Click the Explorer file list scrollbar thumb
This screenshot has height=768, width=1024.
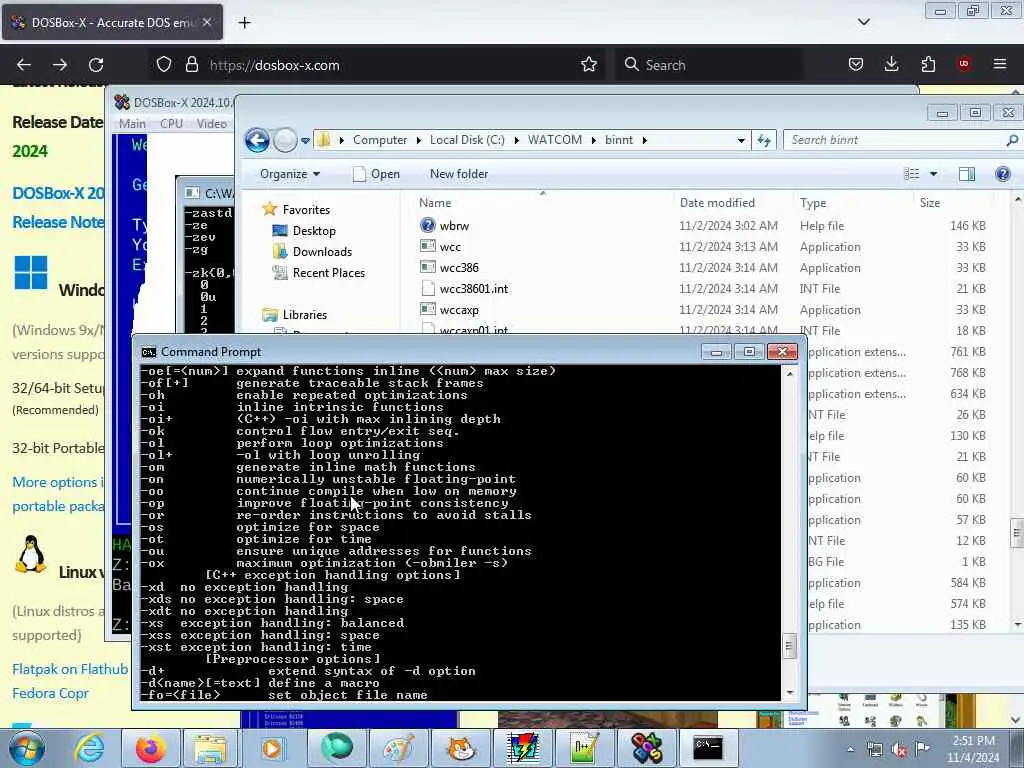click(x=1017, y=532)
